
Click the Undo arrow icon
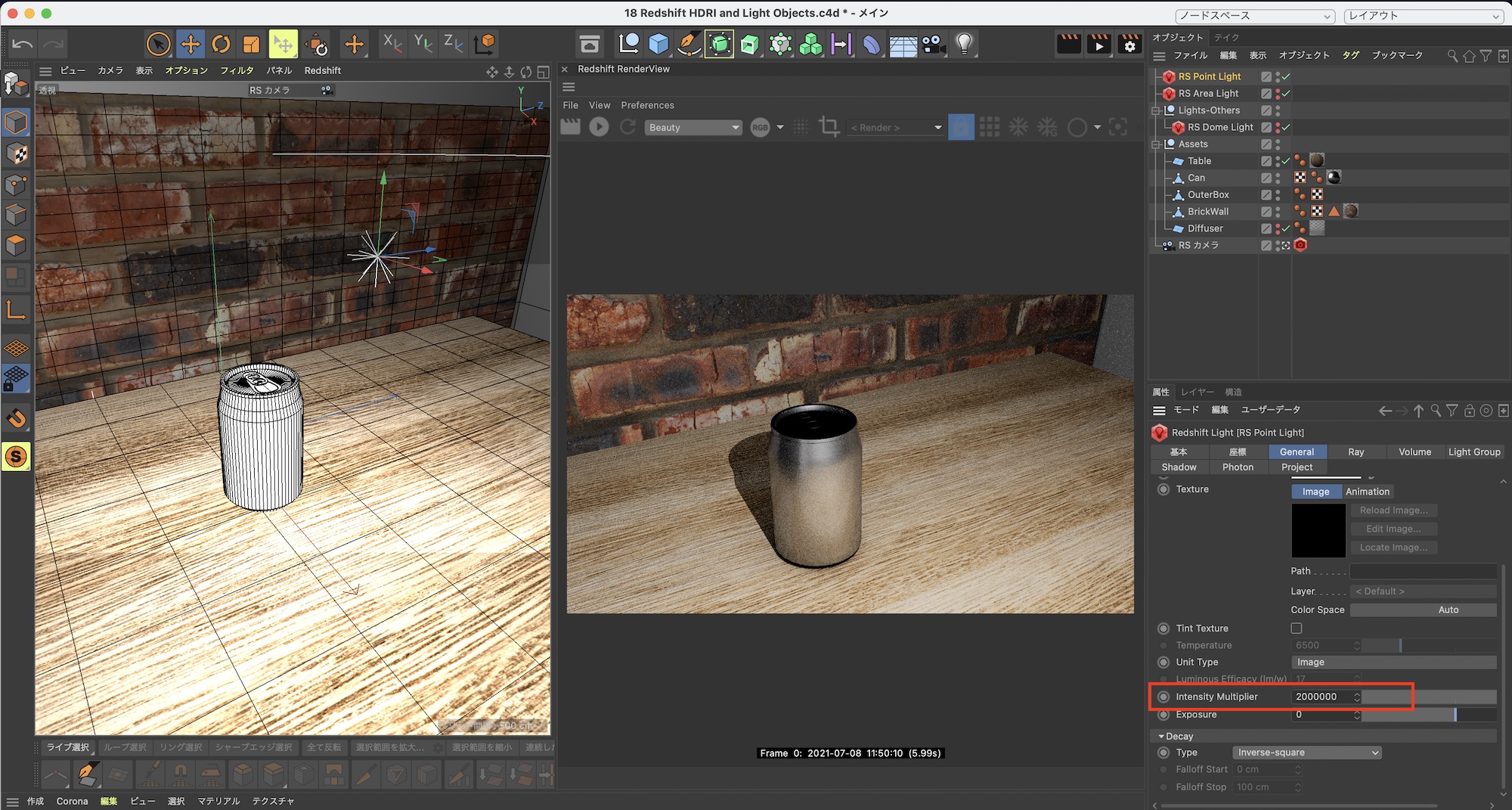22,45
